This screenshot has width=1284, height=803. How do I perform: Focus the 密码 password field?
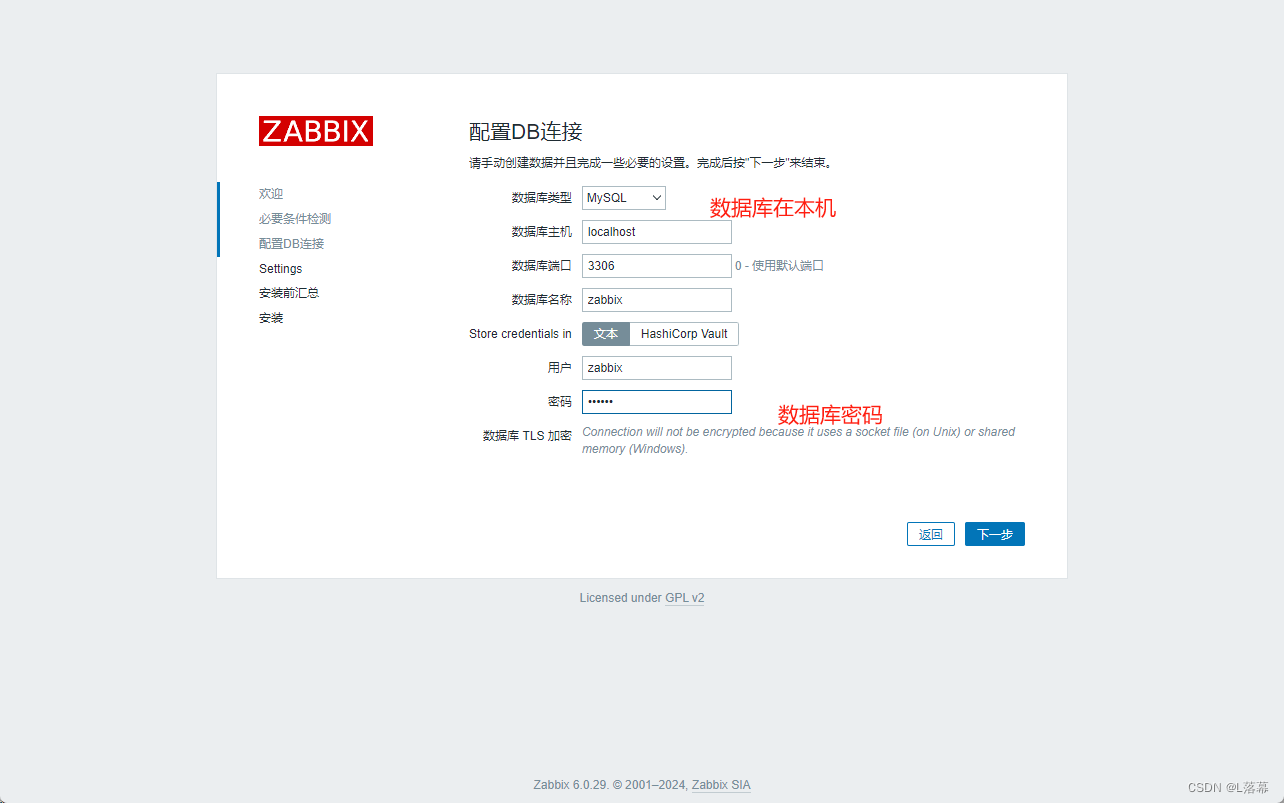click(x=657, y=402)
